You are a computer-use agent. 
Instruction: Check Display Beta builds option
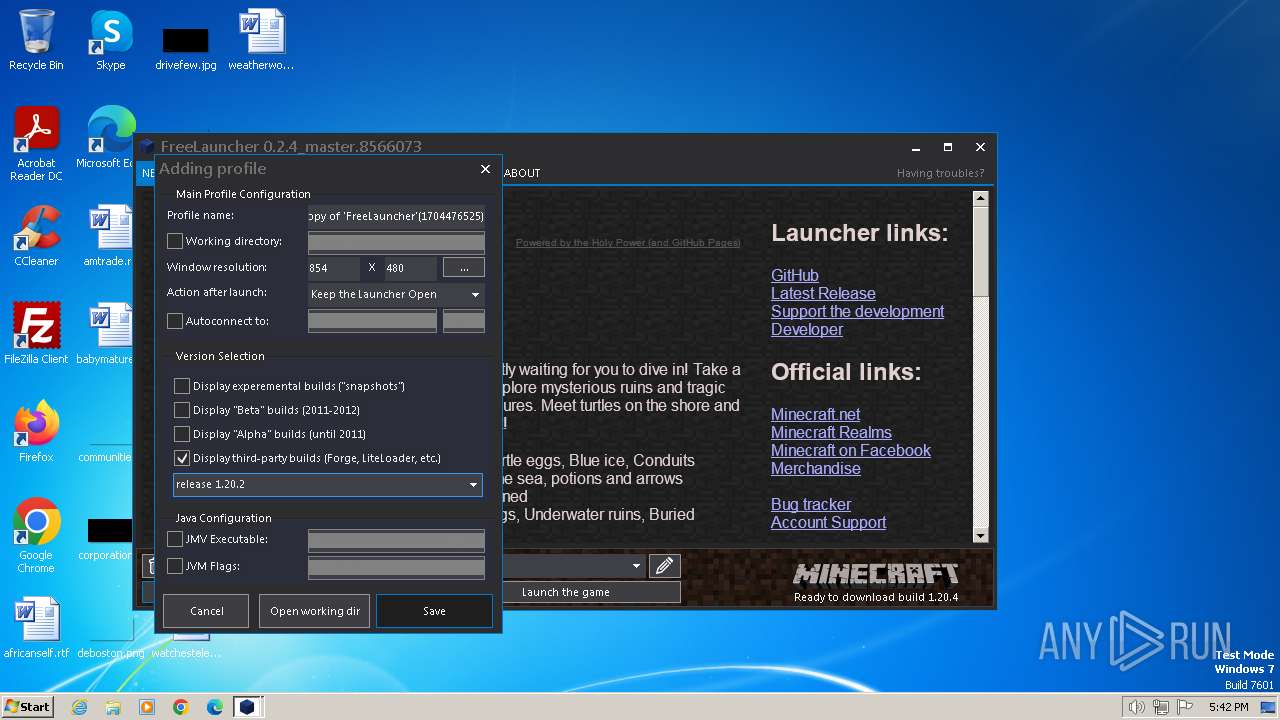[x=182, y=410]
